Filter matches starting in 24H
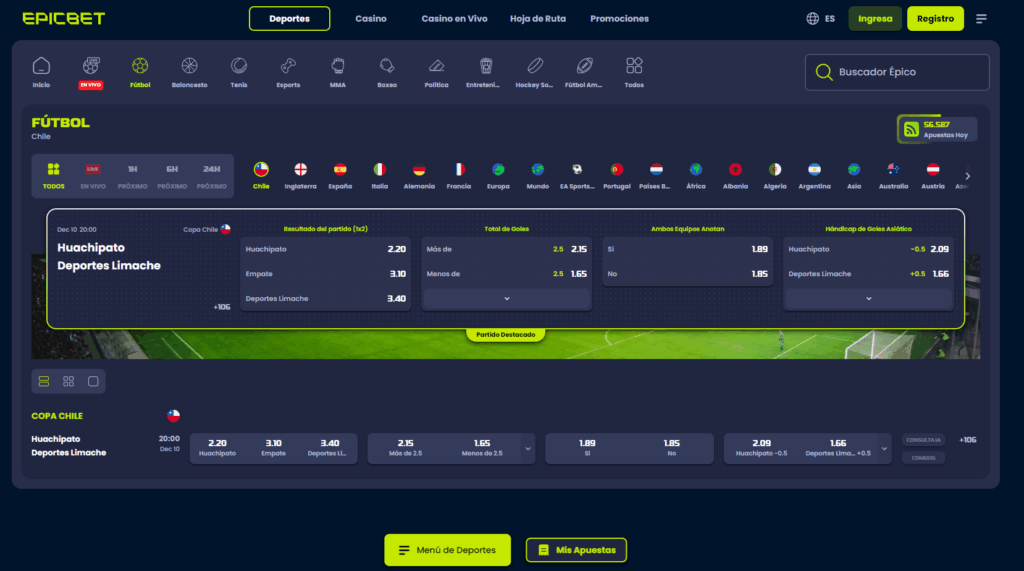The height and width of the screenshot is (571, 1024). pos(212,176)
